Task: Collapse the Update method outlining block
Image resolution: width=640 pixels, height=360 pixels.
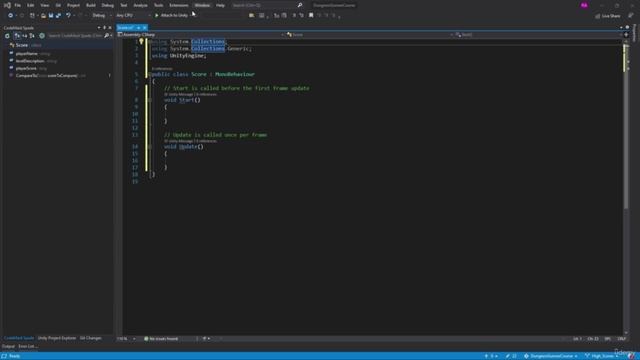Action: point(150,147)
